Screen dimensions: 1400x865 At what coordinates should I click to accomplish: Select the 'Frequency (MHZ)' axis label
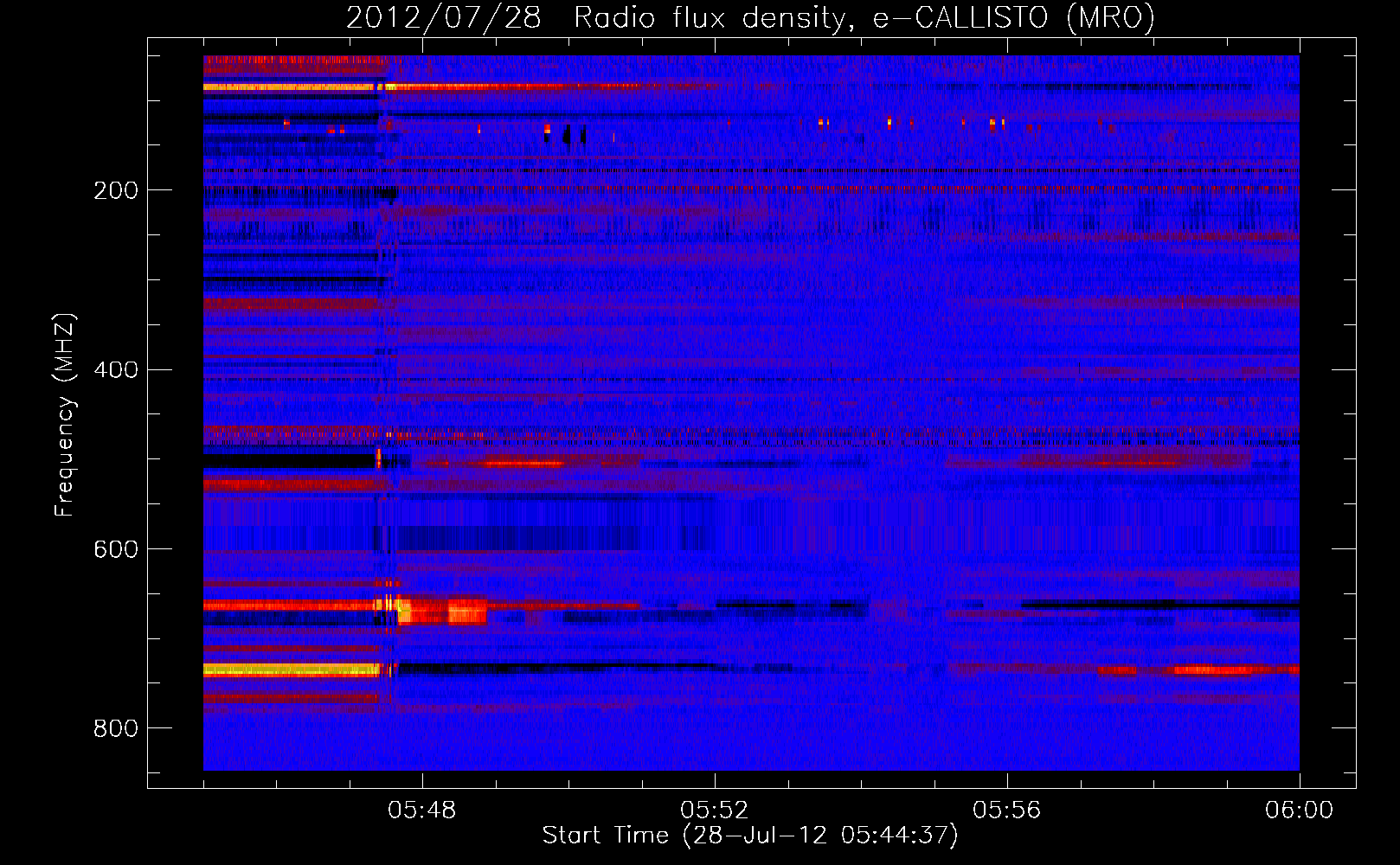64,415
